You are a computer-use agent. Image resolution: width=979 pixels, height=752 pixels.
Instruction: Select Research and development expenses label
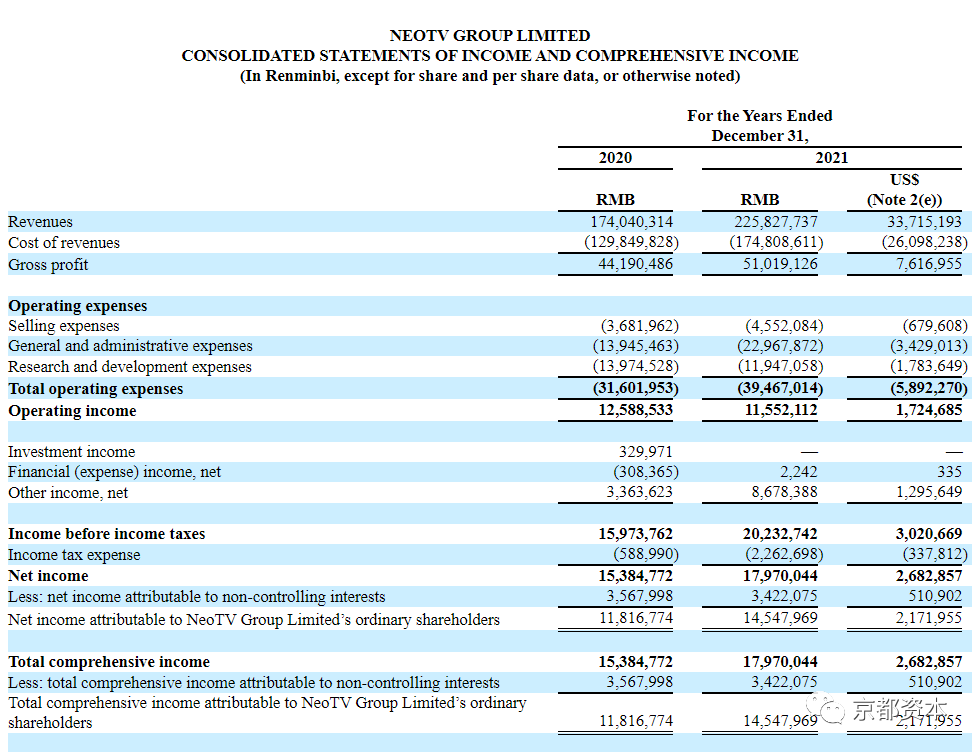pos(130,367)
